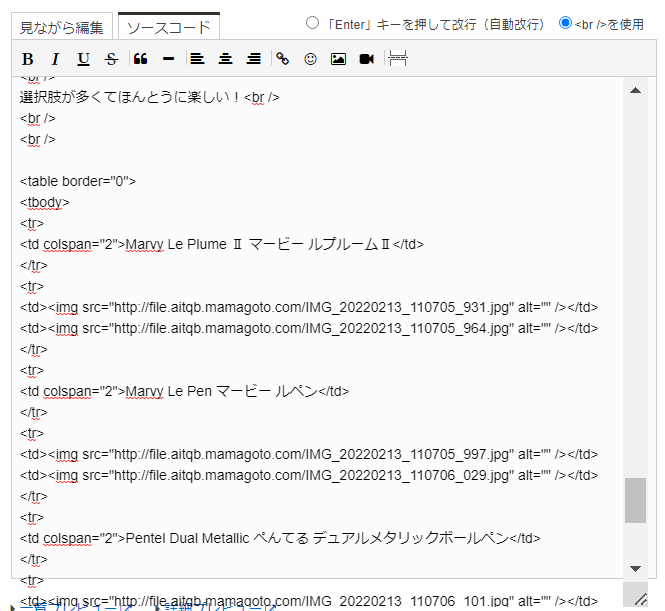Switch to the 見ながら編集 tab
The height and width of the screenshot is (611, 665).
click(x=62, y=27)
